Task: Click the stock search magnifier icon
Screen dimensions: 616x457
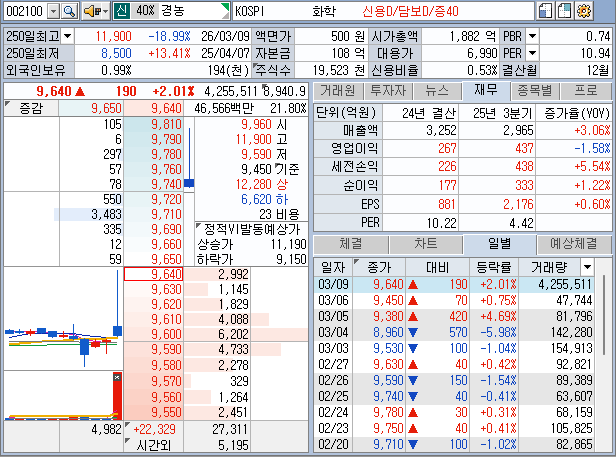Action: 70,11
